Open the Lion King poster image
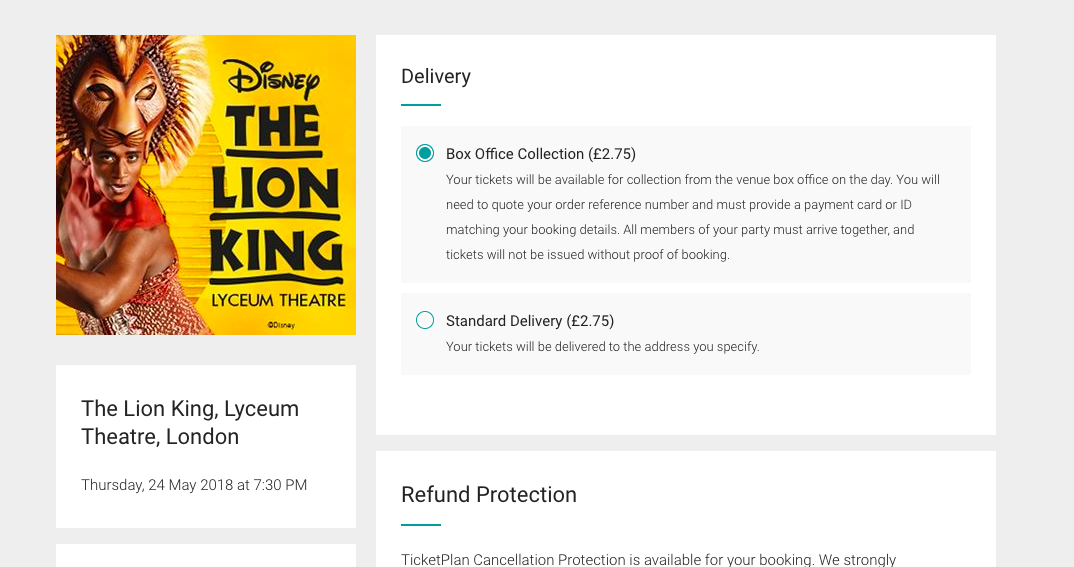This screenshot has width=1074, height=567. pyautogui.click(x=206, y=185)
